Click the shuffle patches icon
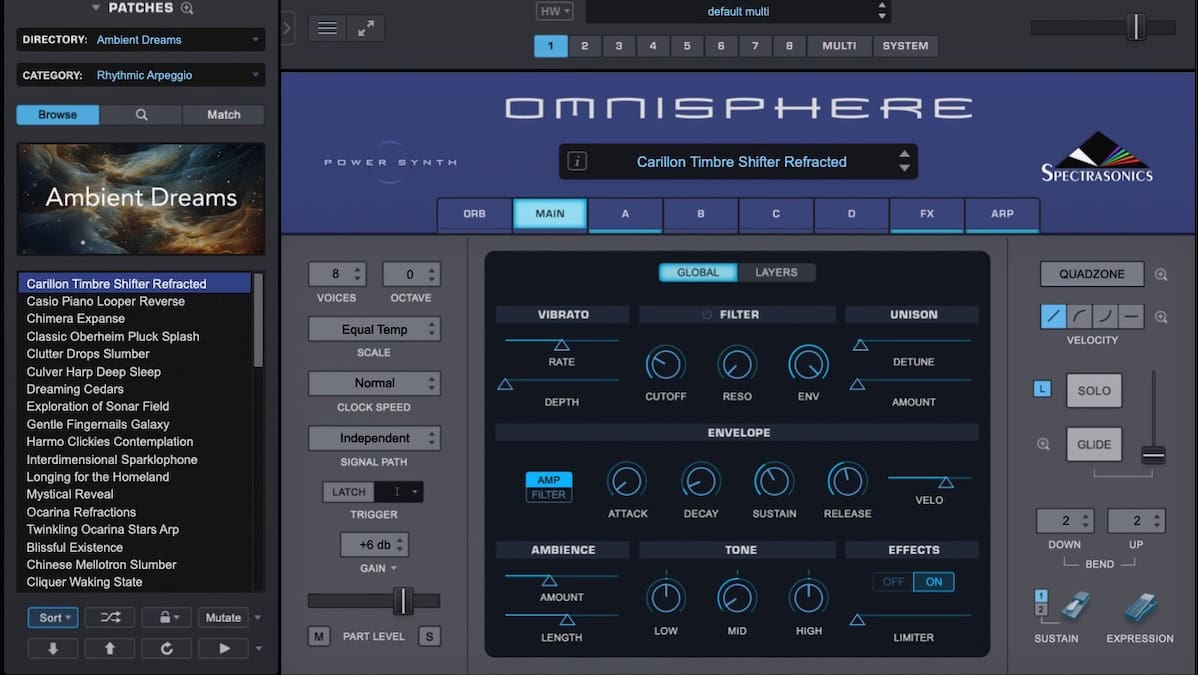 [x=109, y=617]
